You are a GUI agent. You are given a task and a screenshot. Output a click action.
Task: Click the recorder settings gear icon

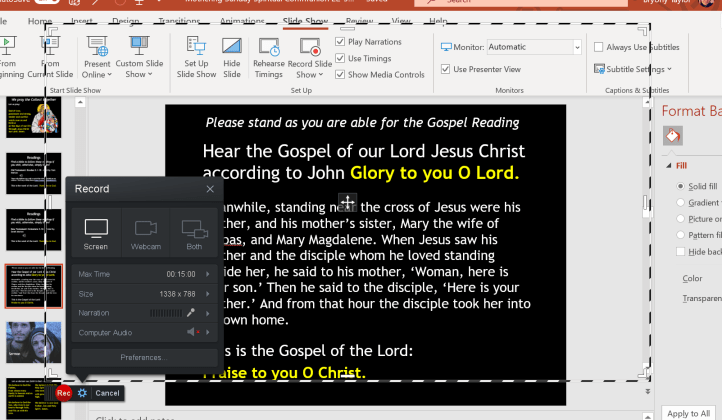pyautogui.click(x=83, y=393)
